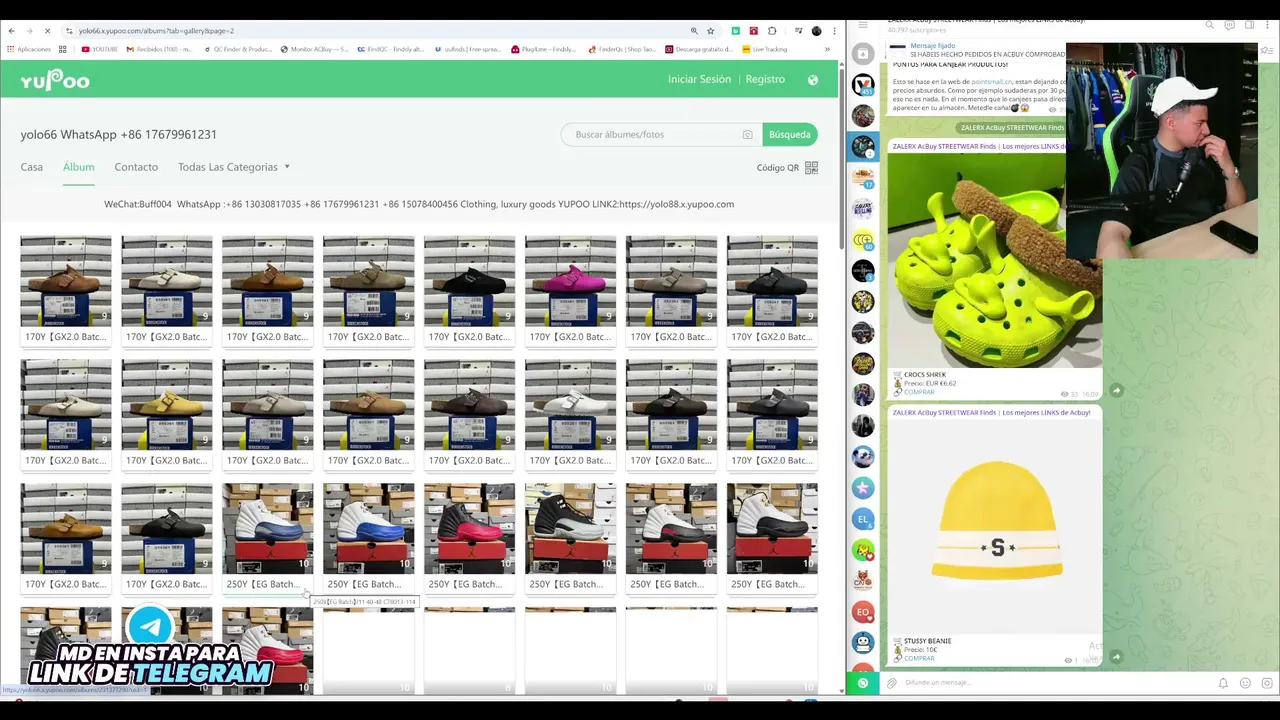The image size is (1280, 720).
Task: Open the Contacto tab
Action: [x=136, y=167]
